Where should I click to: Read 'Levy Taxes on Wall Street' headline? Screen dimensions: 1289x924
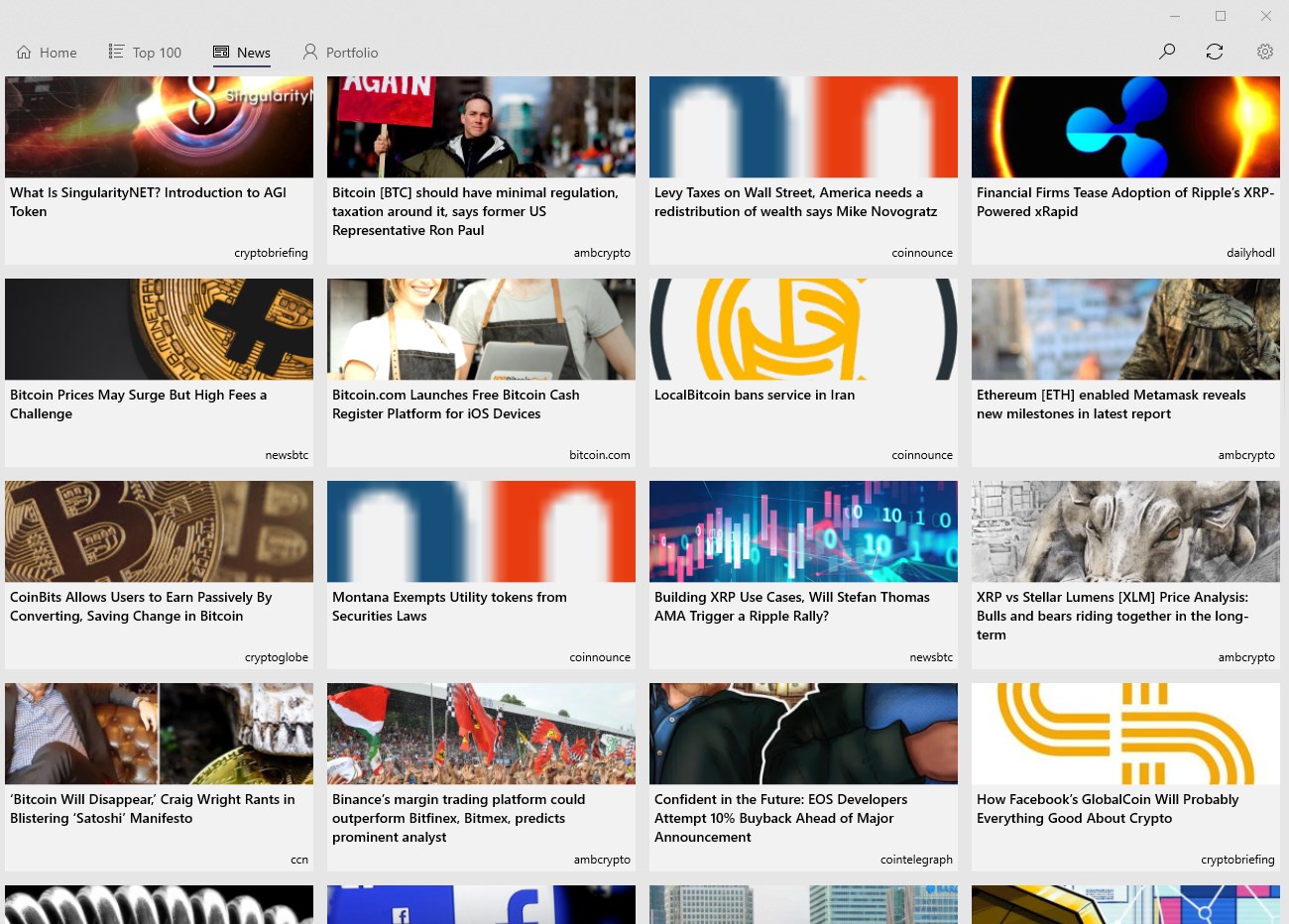click(795, 202)
